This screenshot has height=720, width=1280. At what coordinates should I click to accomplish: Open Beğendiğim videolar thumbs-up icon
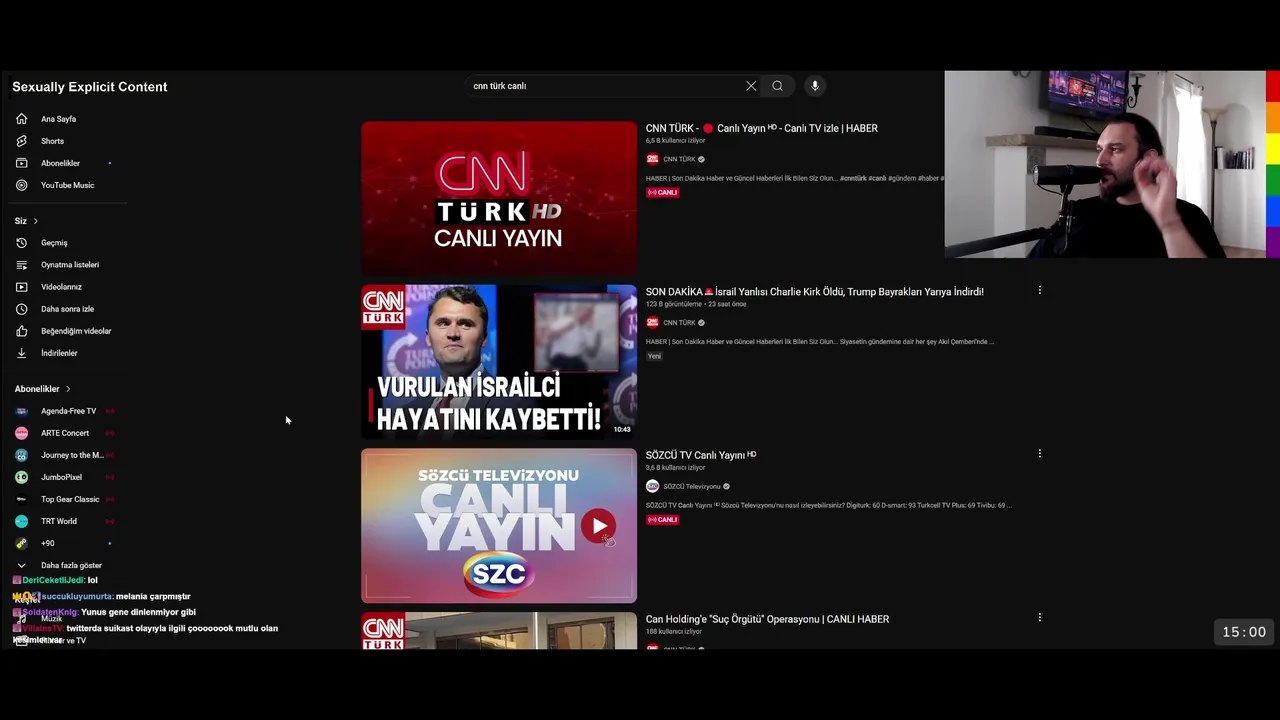(x=21, y=331)
